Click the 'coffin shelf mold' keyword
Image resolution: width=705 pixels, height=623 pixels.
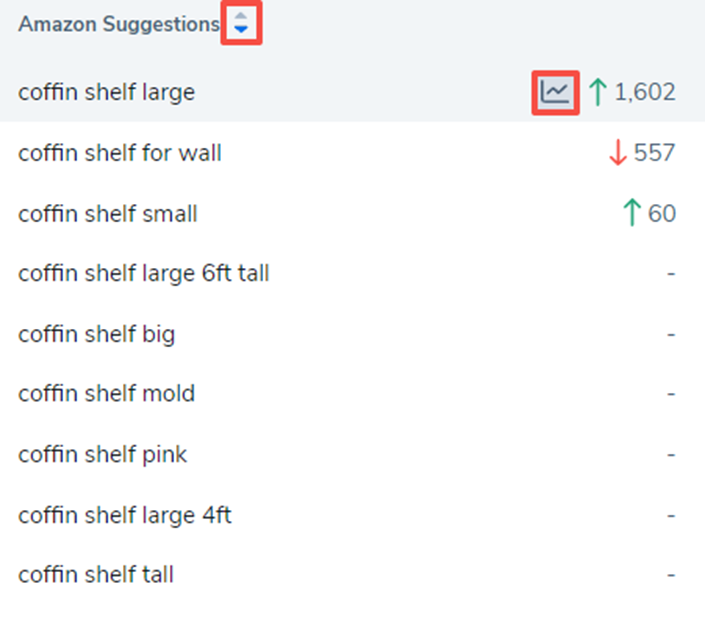click(106, 394)
